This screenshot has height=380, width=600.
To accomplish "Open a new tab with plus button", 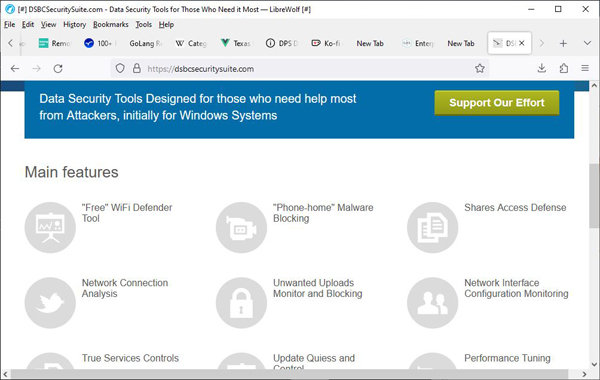I will [x=563, y=43].
